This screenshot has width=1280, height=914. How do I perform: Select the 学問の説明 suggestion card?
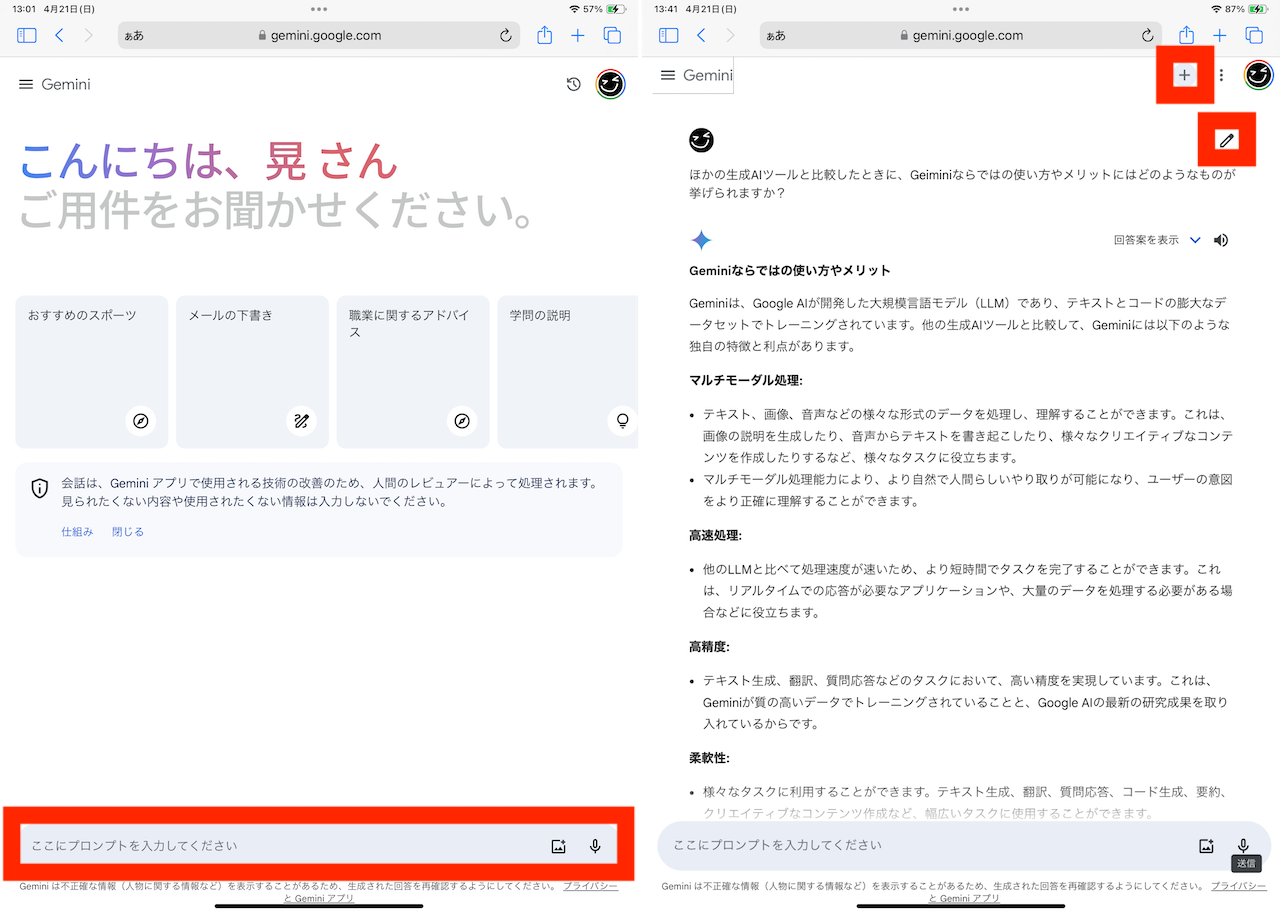pyautogui.click(x=567, y=372)
